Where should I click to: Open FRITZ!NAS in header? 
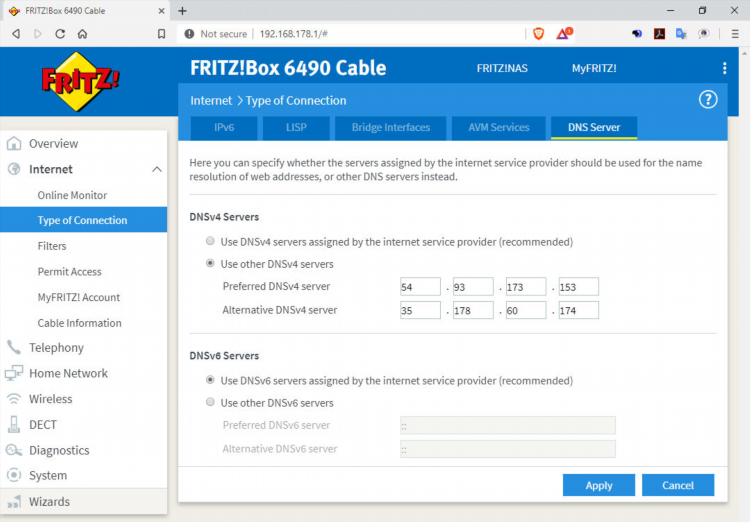coord(502,68)
